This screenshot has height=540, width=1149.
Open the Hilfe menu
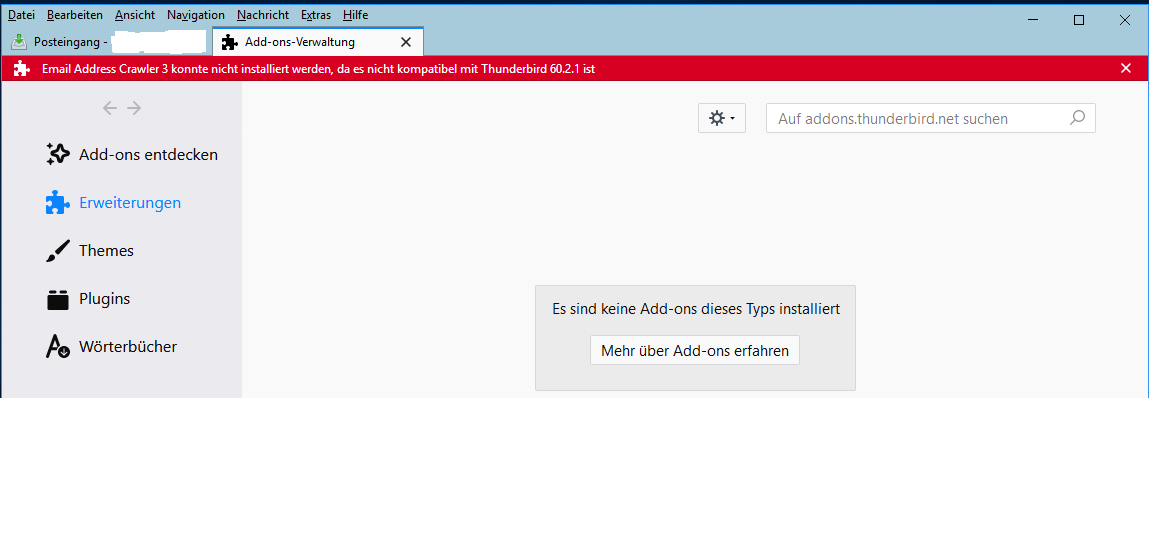click(x=355, y=15)
